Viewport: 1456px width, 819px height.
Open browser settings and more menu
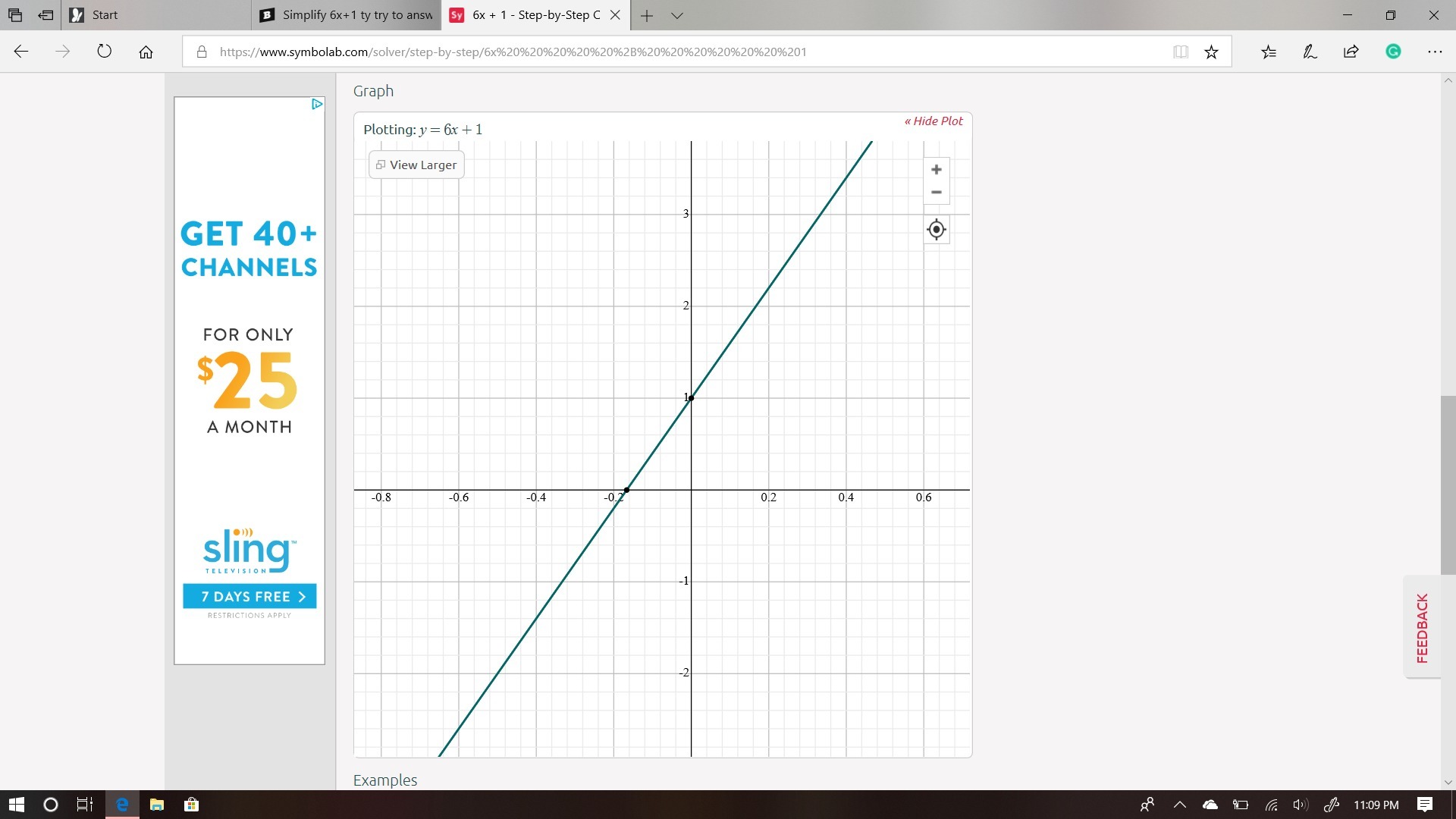tap(1434, 52)
